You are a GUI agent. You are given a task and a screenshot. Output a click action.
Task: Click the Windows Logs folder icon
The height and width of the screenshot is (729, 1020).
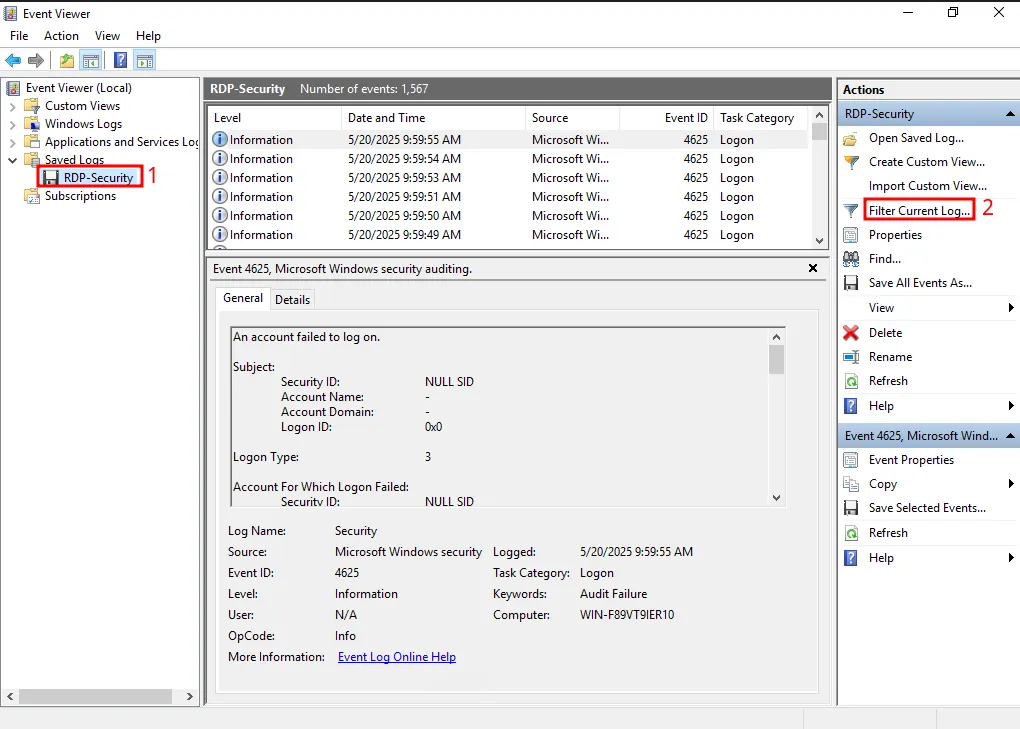(x=32, y=124)
